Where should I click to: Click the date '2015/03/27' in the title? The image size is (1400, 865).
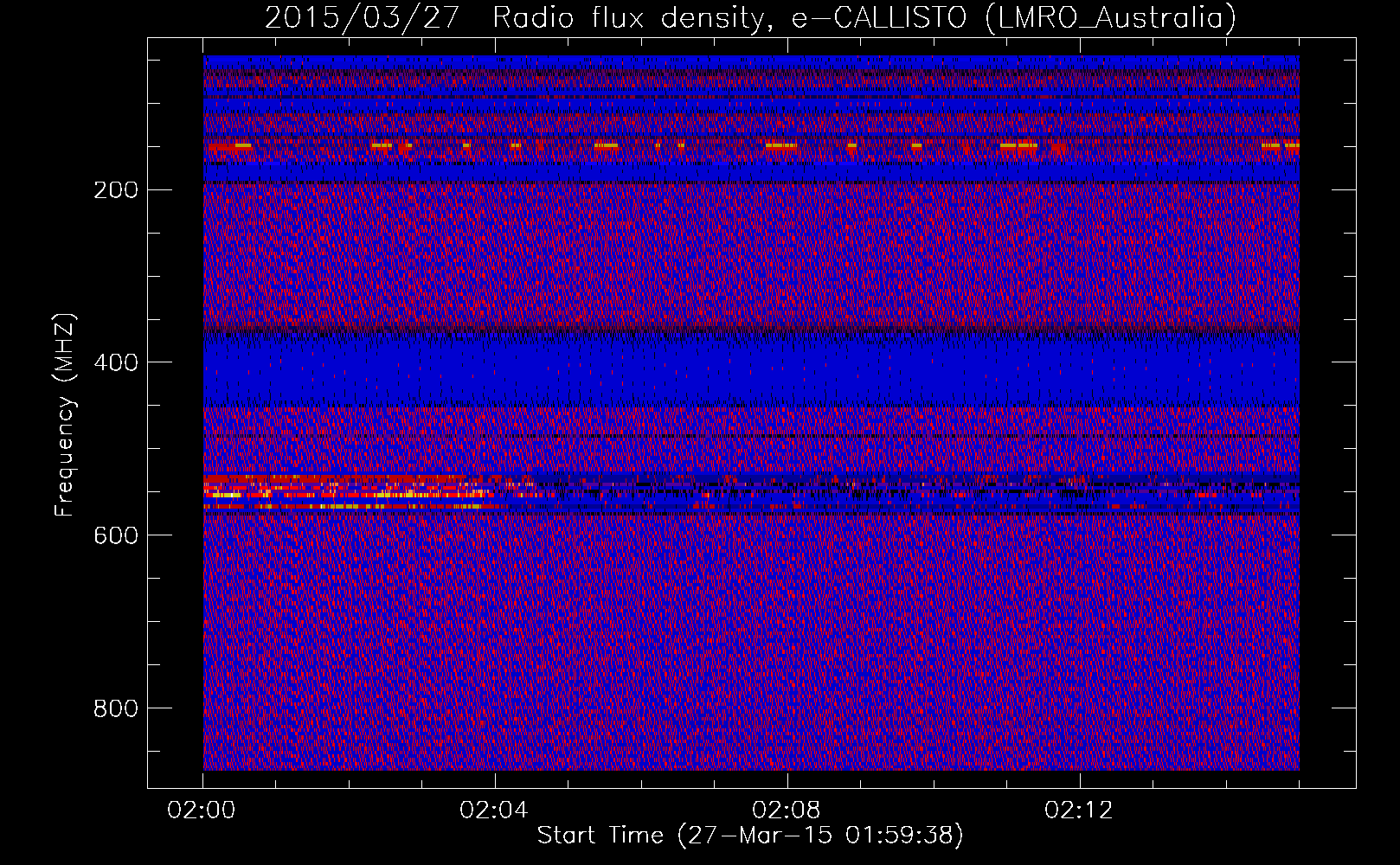[362, 18]
